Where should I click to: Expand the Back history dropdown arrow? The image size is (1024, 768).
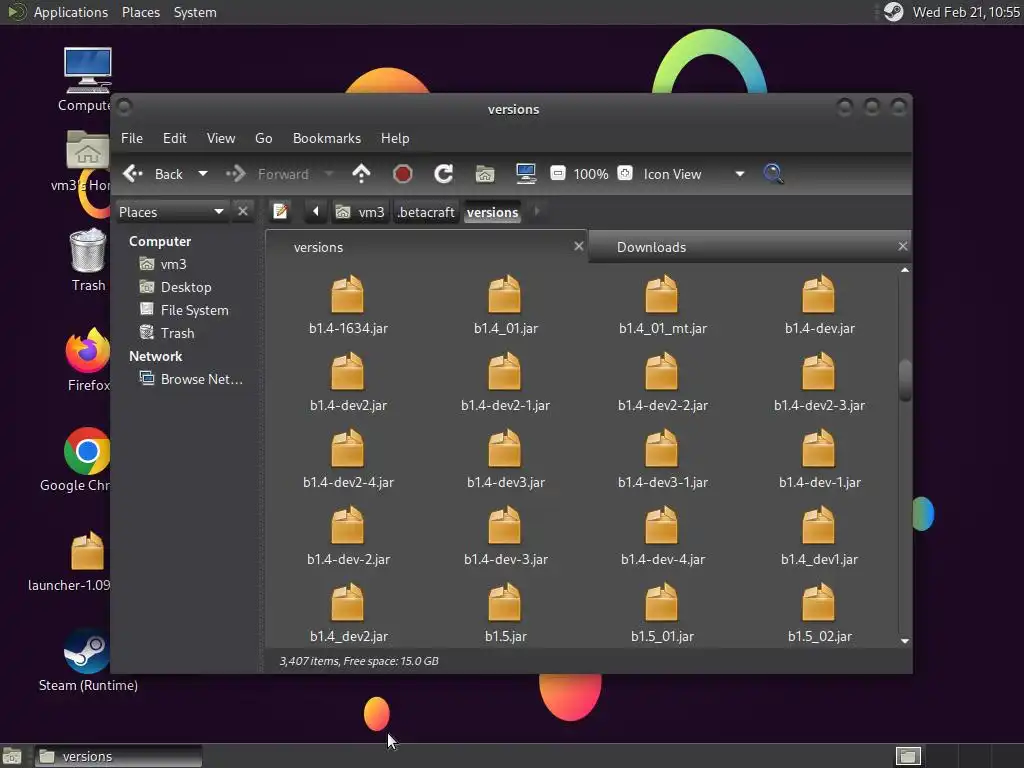click(x=203, y=174)
